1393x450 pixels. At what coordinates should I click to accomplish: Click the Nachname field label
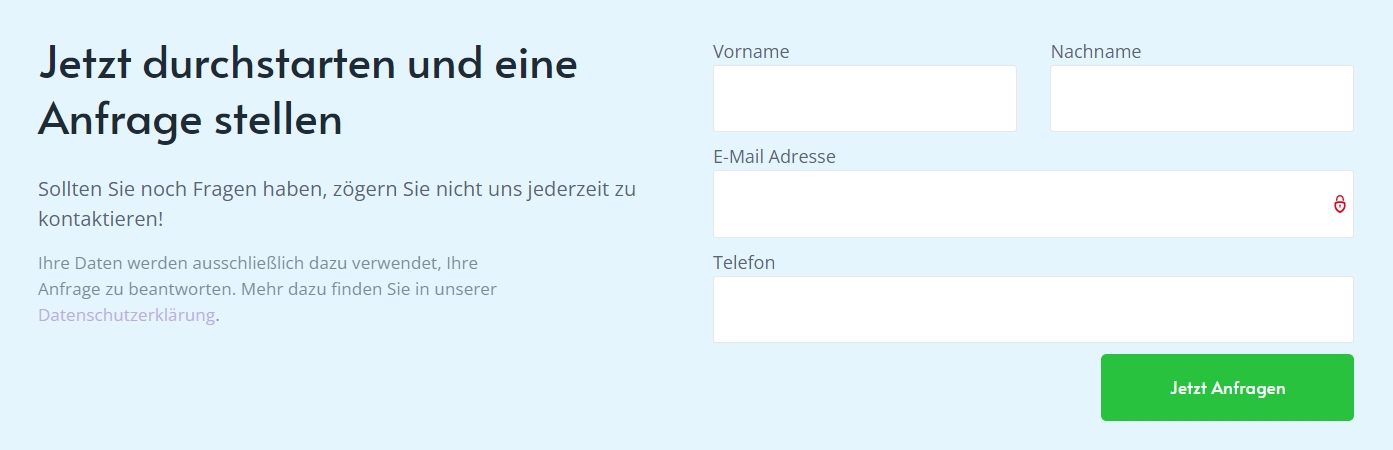[1096, 51]
